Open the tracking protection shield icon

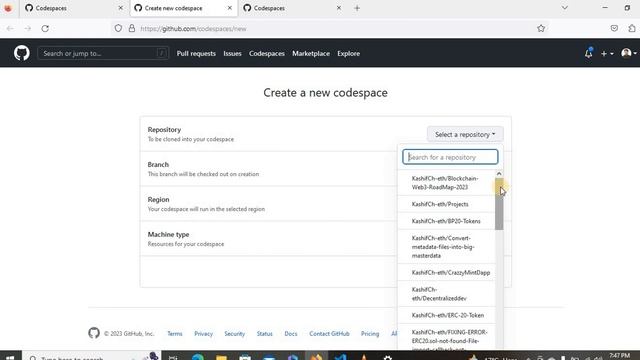pos(118,28)
